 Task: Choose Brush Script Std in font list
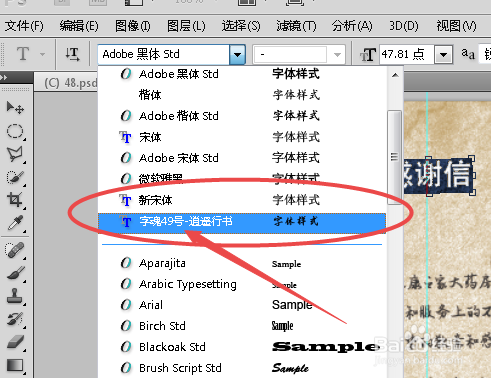tap(242, 368)
